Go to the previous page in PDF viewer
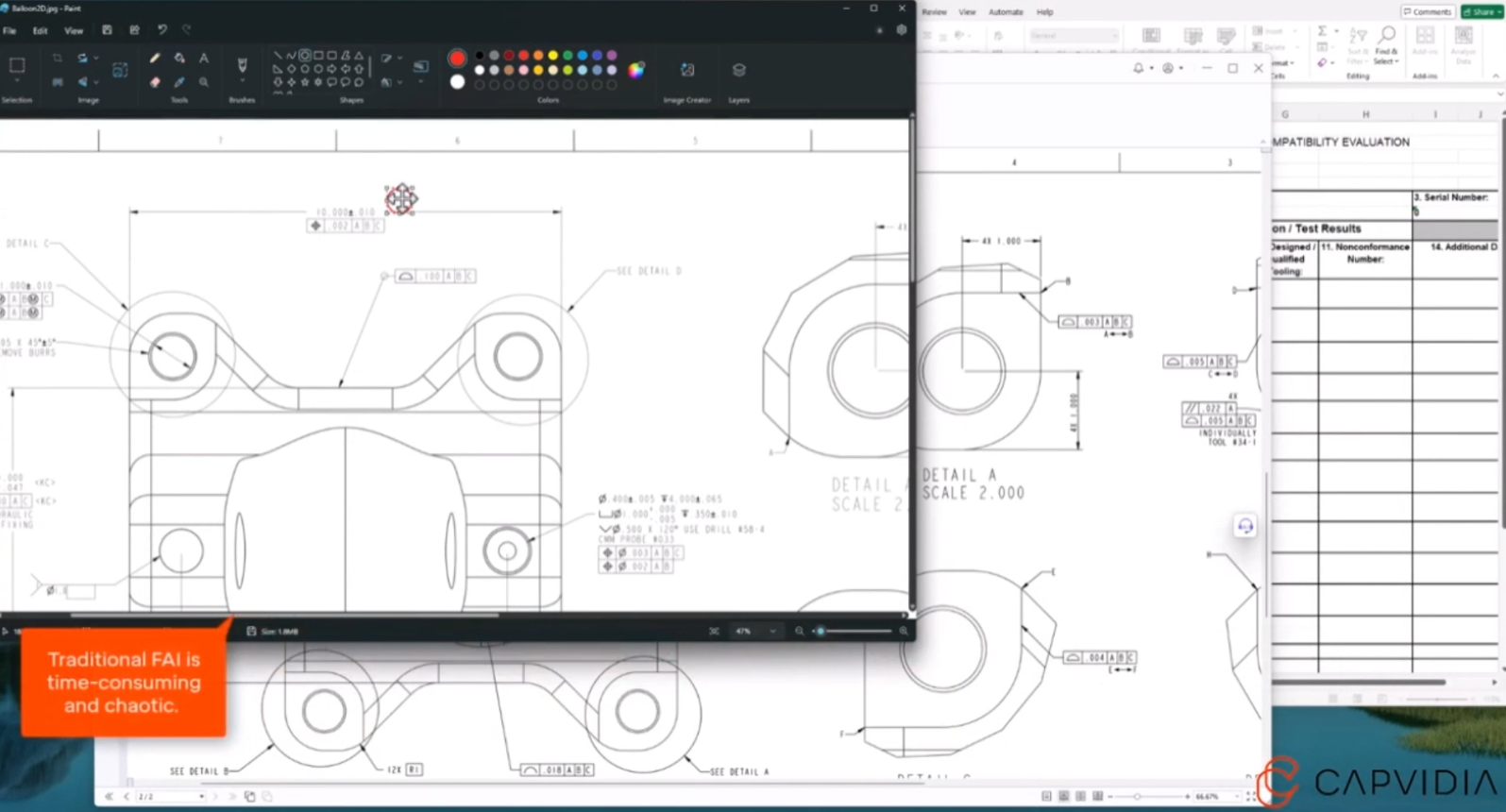1506x812 pixels. coord(127,797)
